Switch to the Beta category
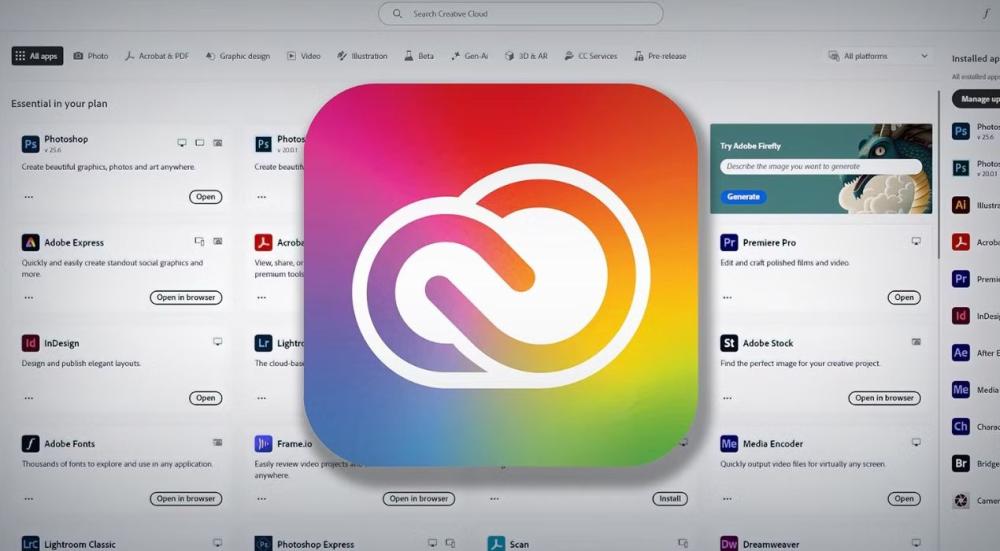 point(419,56)
